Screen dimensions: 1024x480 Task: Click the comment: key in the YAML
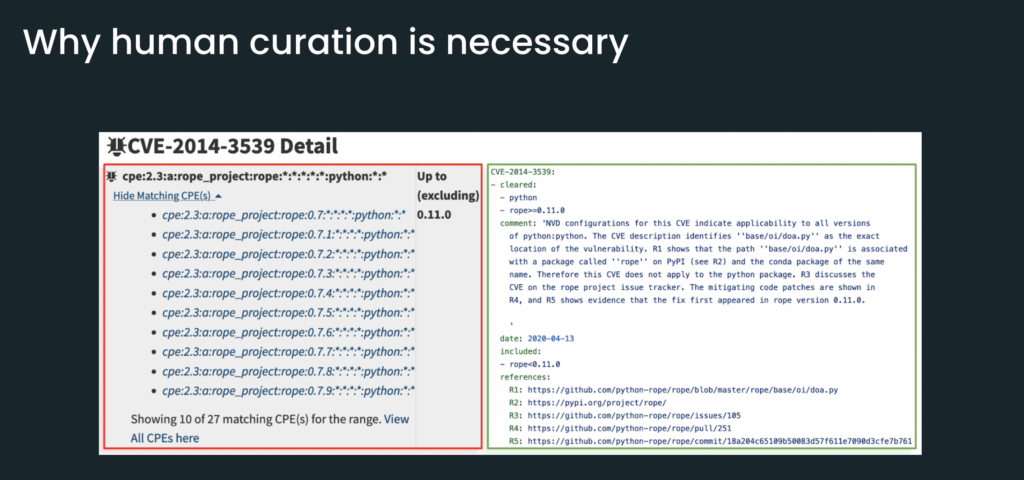(x=519, y=223)
